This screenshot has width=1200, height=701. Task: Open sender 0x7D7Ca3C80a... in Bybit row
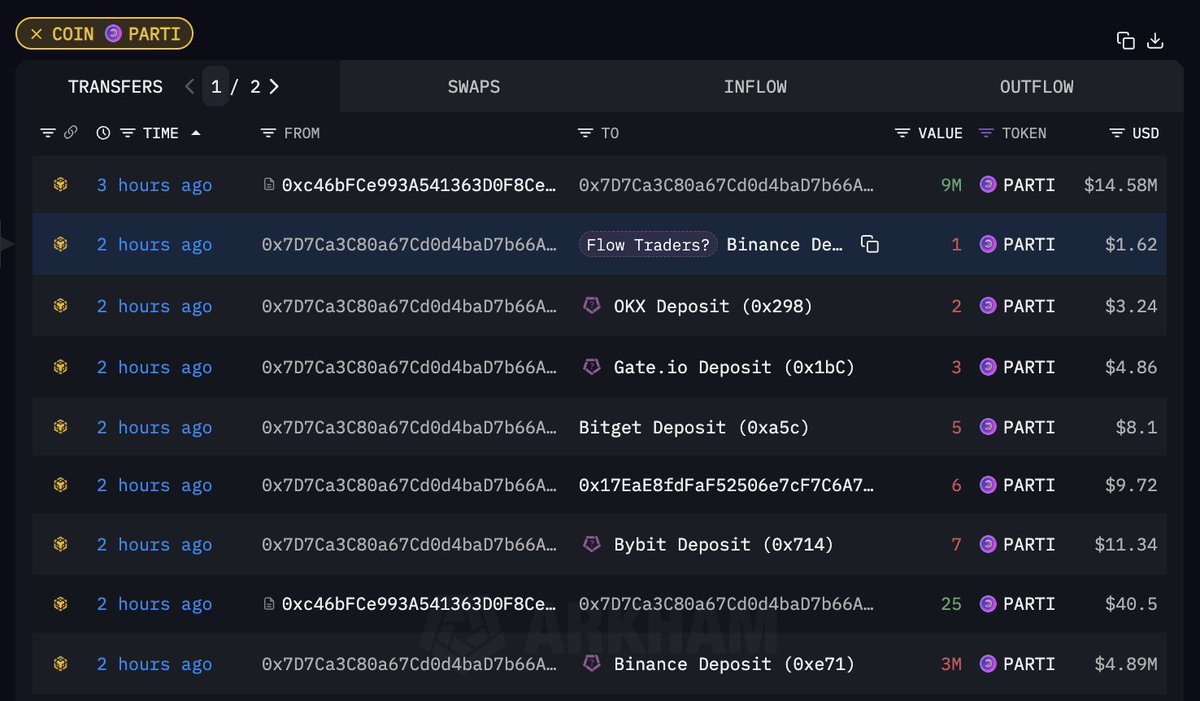410,545
